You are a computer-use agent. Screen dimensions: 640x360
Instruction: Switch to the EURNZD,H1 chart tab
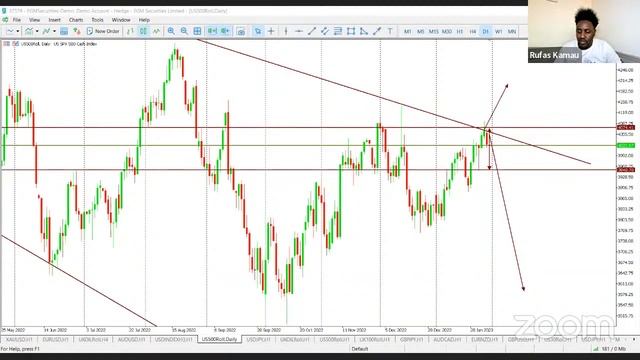tap(484, 339)
